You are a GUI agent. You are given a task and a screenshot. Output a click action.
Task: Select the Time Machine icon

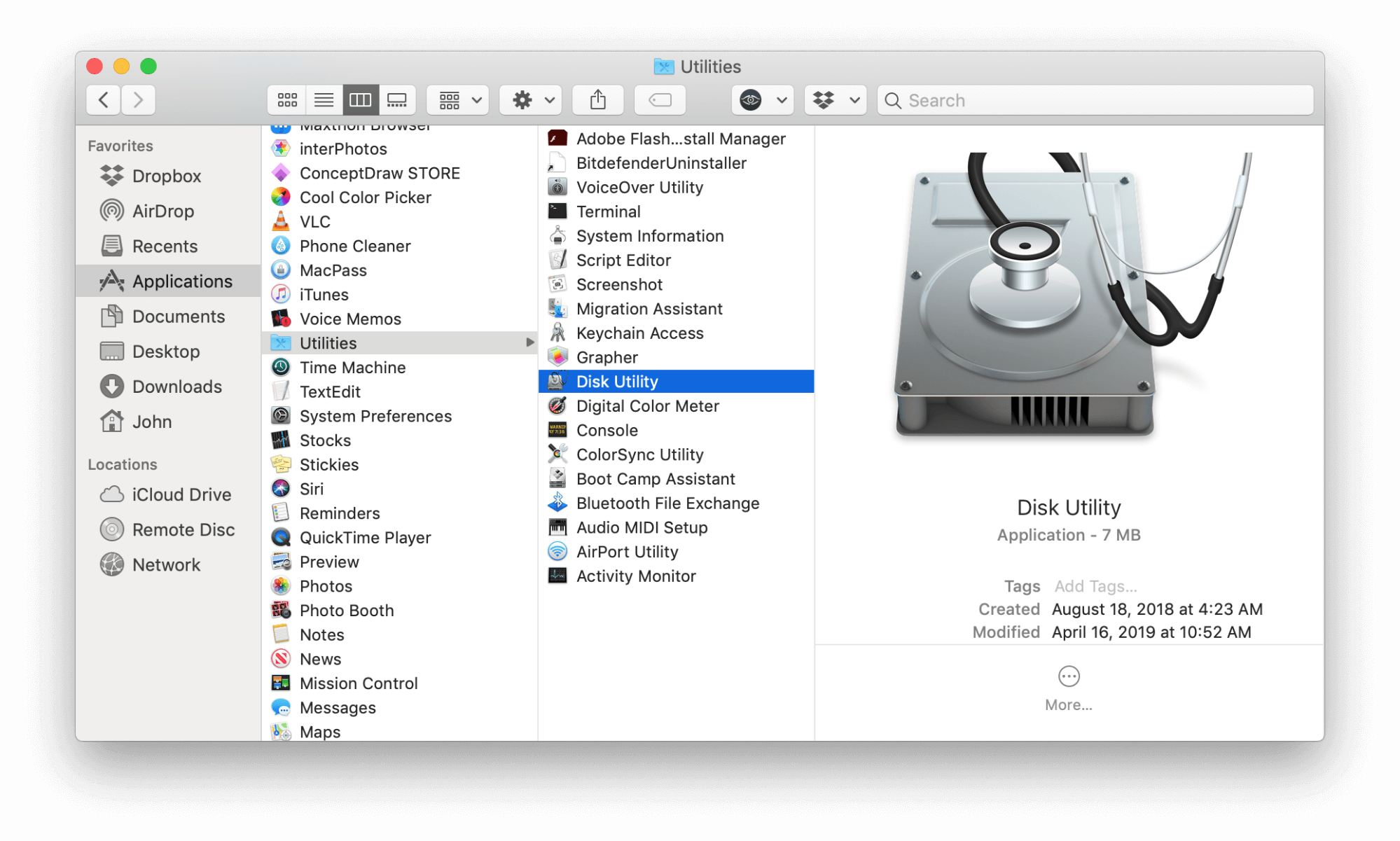click(281, 367)
